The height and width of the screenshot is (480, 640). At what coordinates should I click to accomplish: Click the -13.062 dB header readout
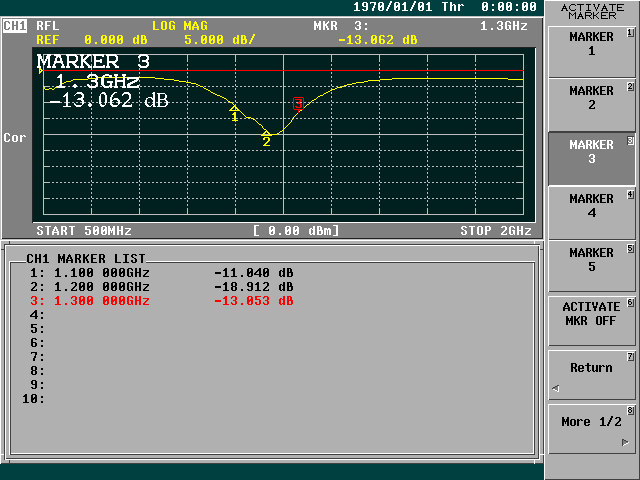point(378,40)
